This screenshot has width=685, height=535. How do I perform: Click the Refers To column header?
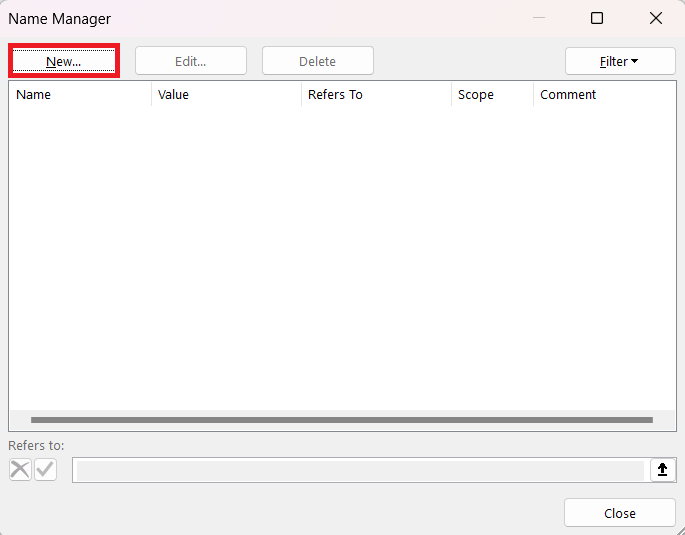pyautogui.click(x=376, y=94)
